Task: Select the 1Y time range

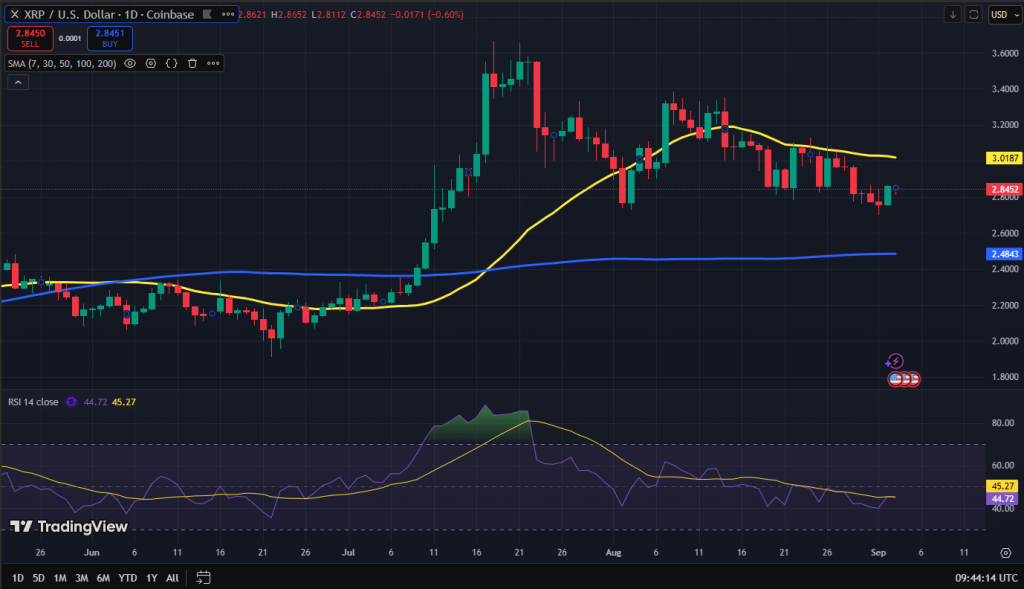Action: tap(152, 578)
